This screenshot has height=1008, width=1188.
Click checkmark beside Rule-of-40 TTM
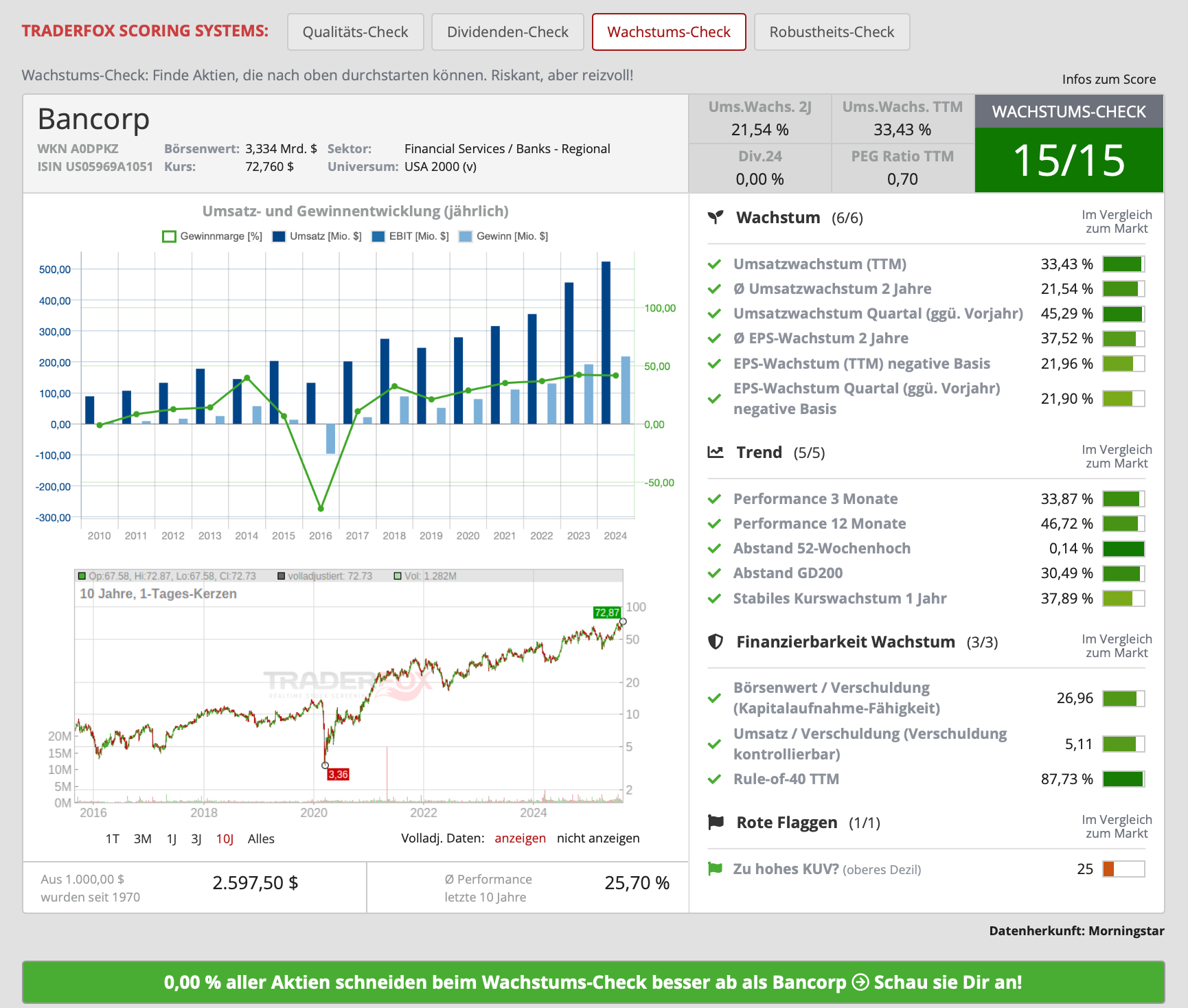[714, 779]
